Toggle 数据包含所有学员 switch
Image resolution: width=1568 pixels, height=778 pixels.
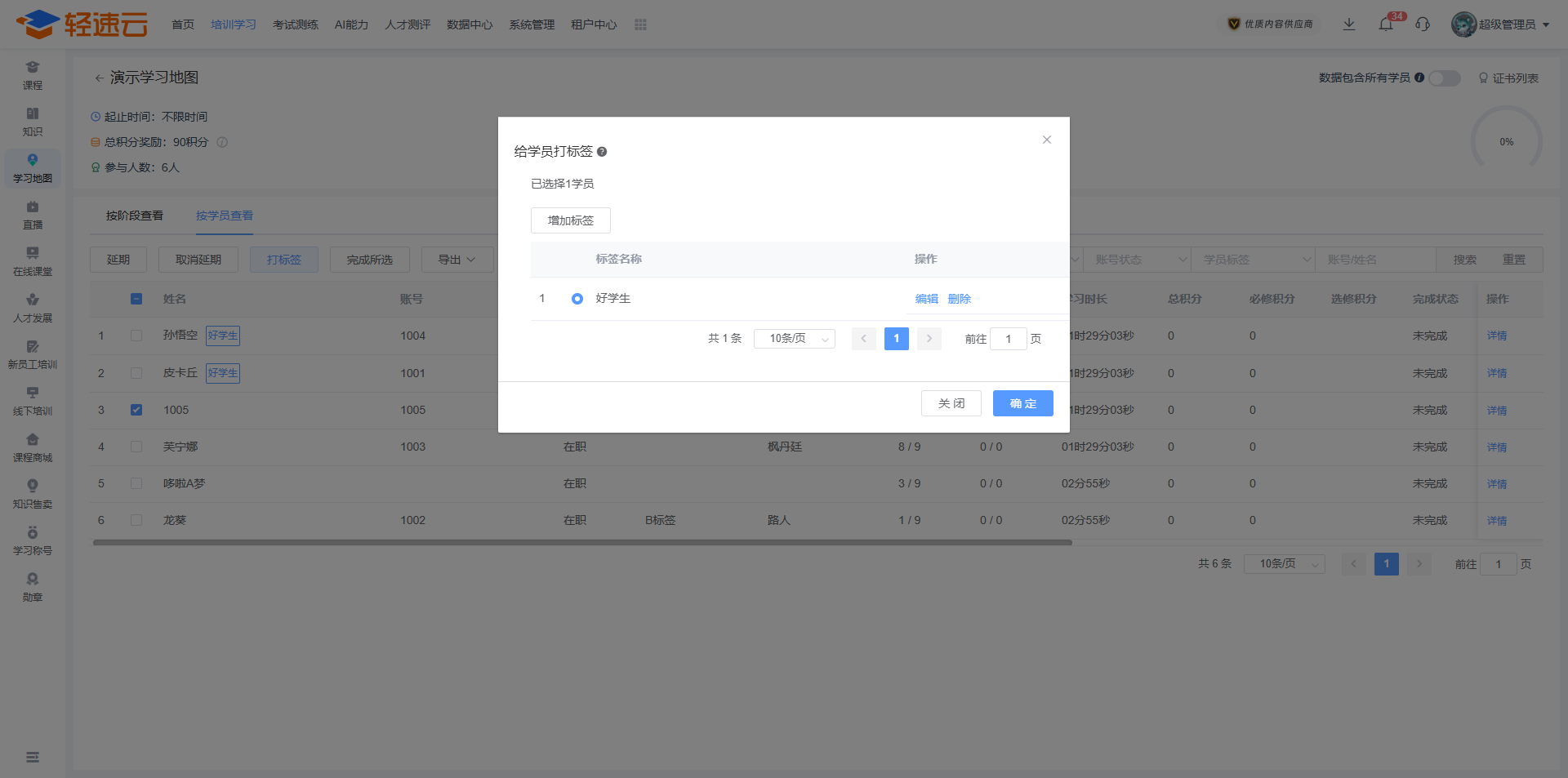[x=1444, y=78]
